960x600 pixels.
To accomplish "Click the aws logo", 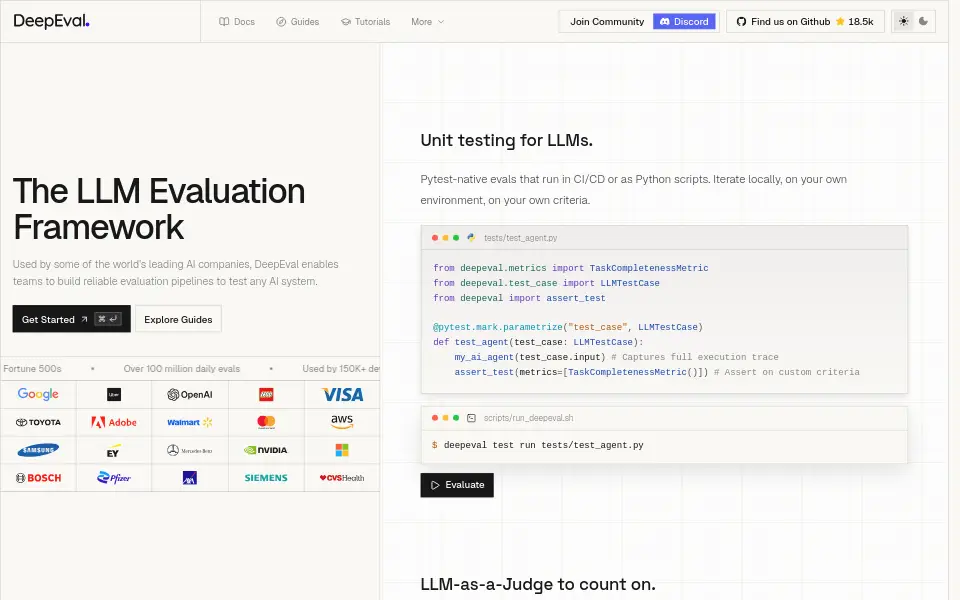I will click(x=342, y=422).
